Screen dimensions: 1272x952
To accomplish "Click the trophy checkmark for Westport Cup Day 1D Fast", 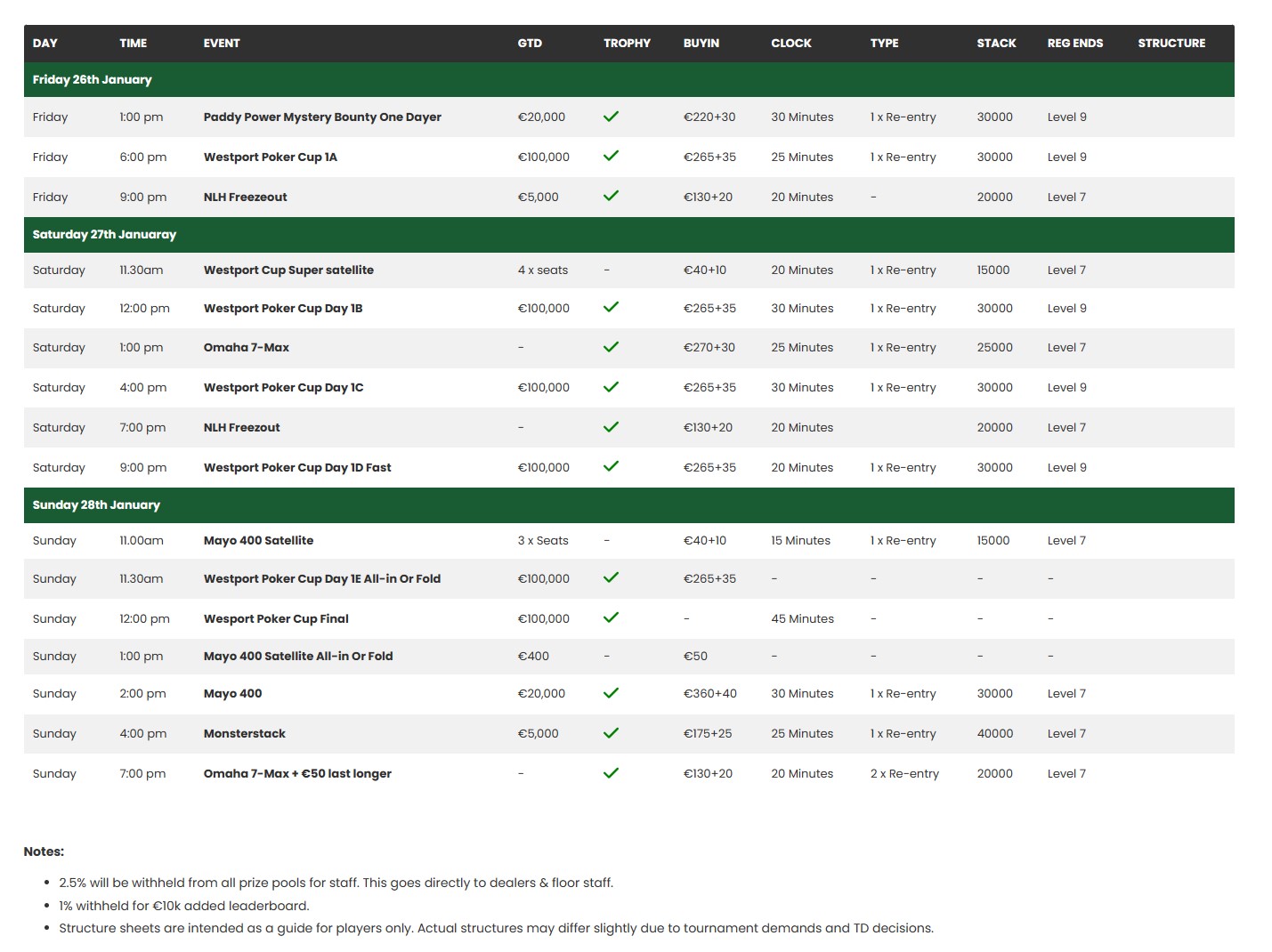I will (611, 466).
